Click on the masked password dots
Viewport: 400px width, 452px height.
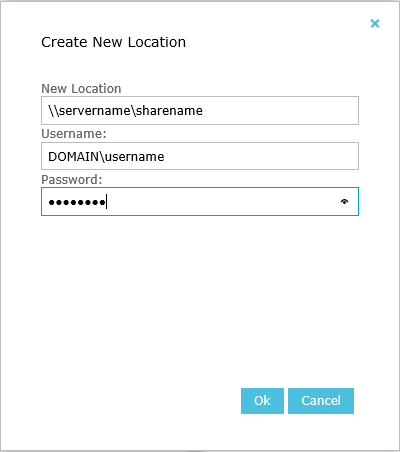77,202
